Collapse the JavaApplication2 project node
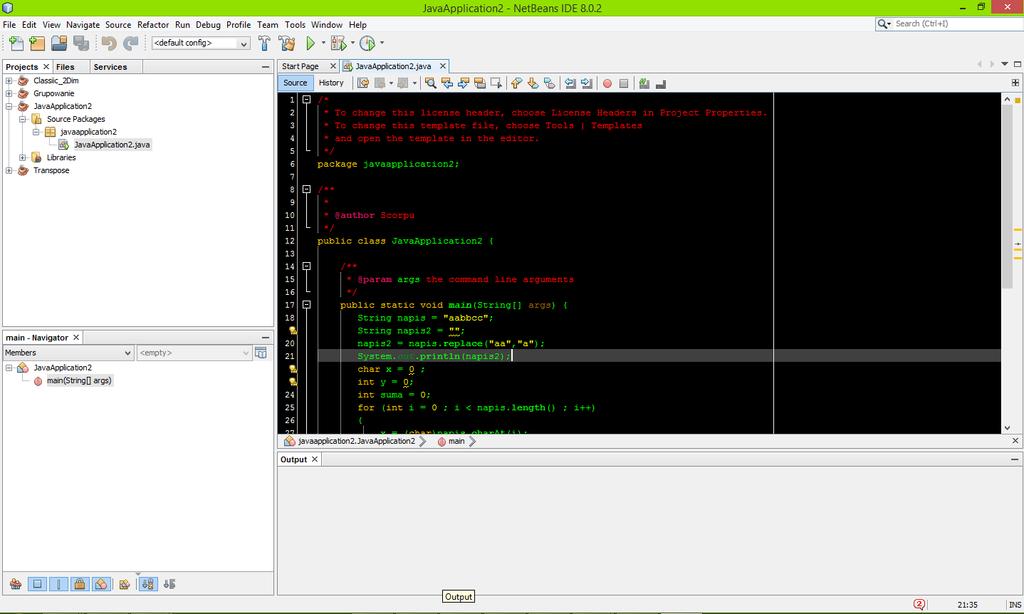1024x614 pixels. tap(9, 106)
